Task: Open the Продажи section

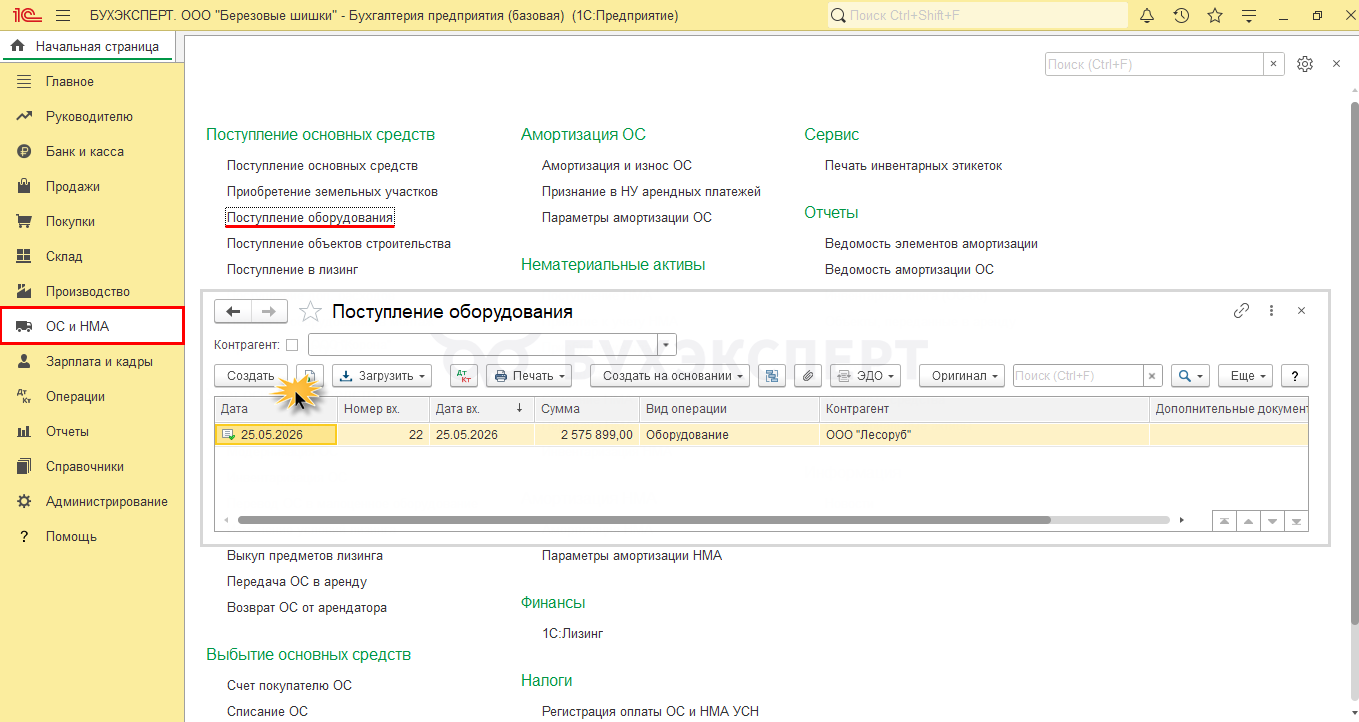Action: [92, 186]
